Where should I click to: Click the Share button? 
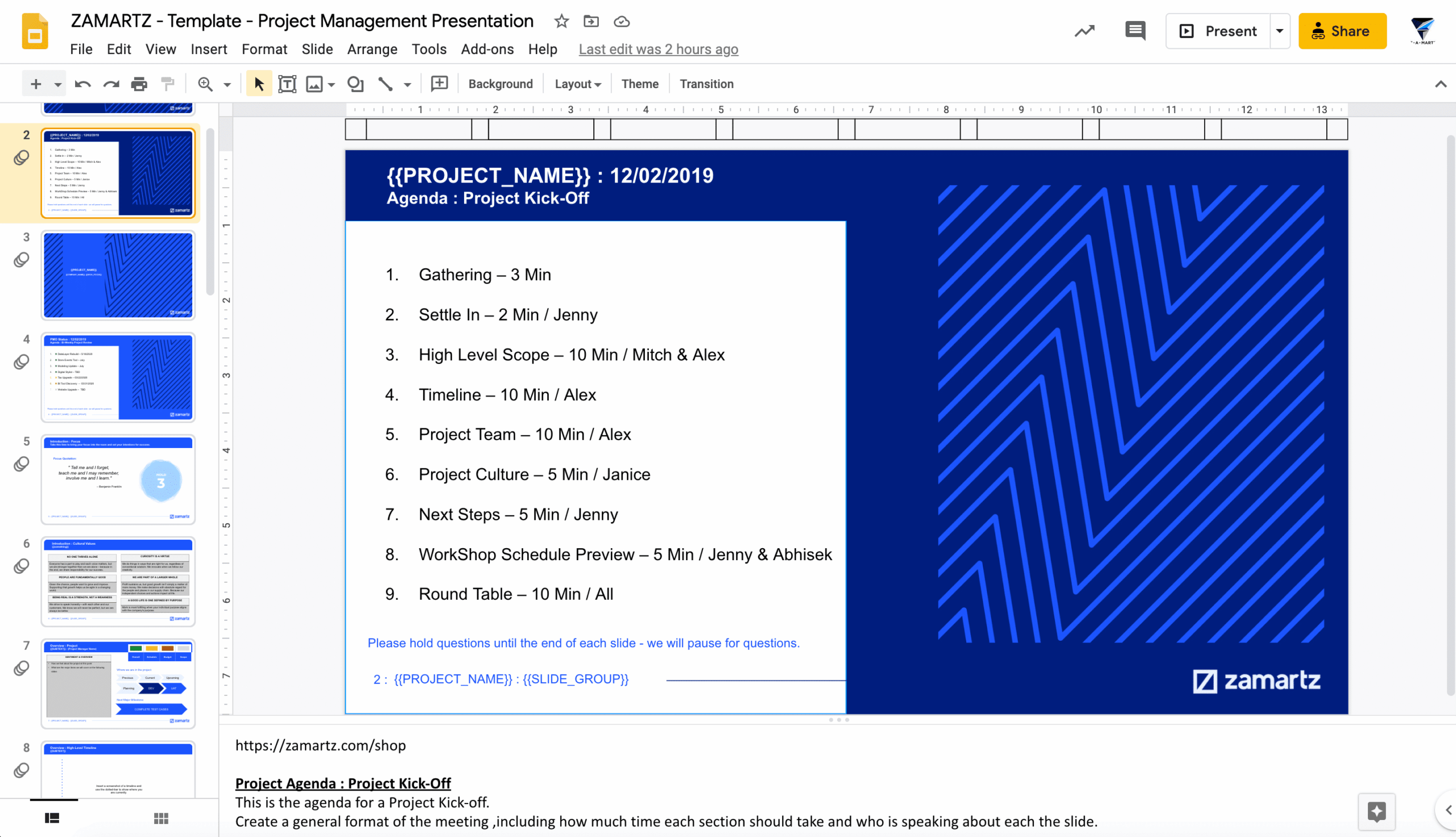point(1343,31)
